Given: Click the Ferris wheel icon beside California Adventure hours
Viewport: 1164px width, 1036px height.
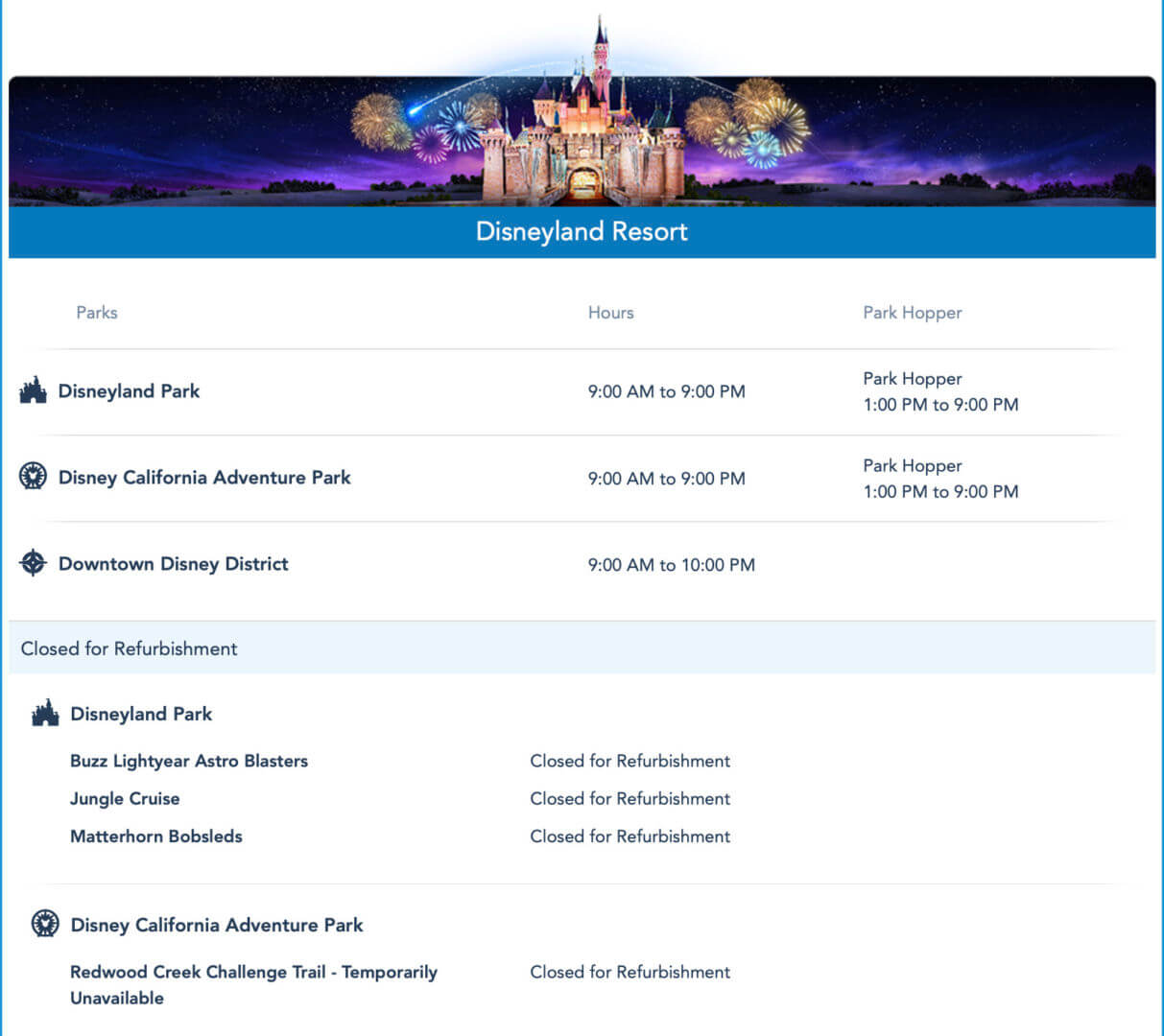Looking at the screenshot, I should click(x=34, y=476).
